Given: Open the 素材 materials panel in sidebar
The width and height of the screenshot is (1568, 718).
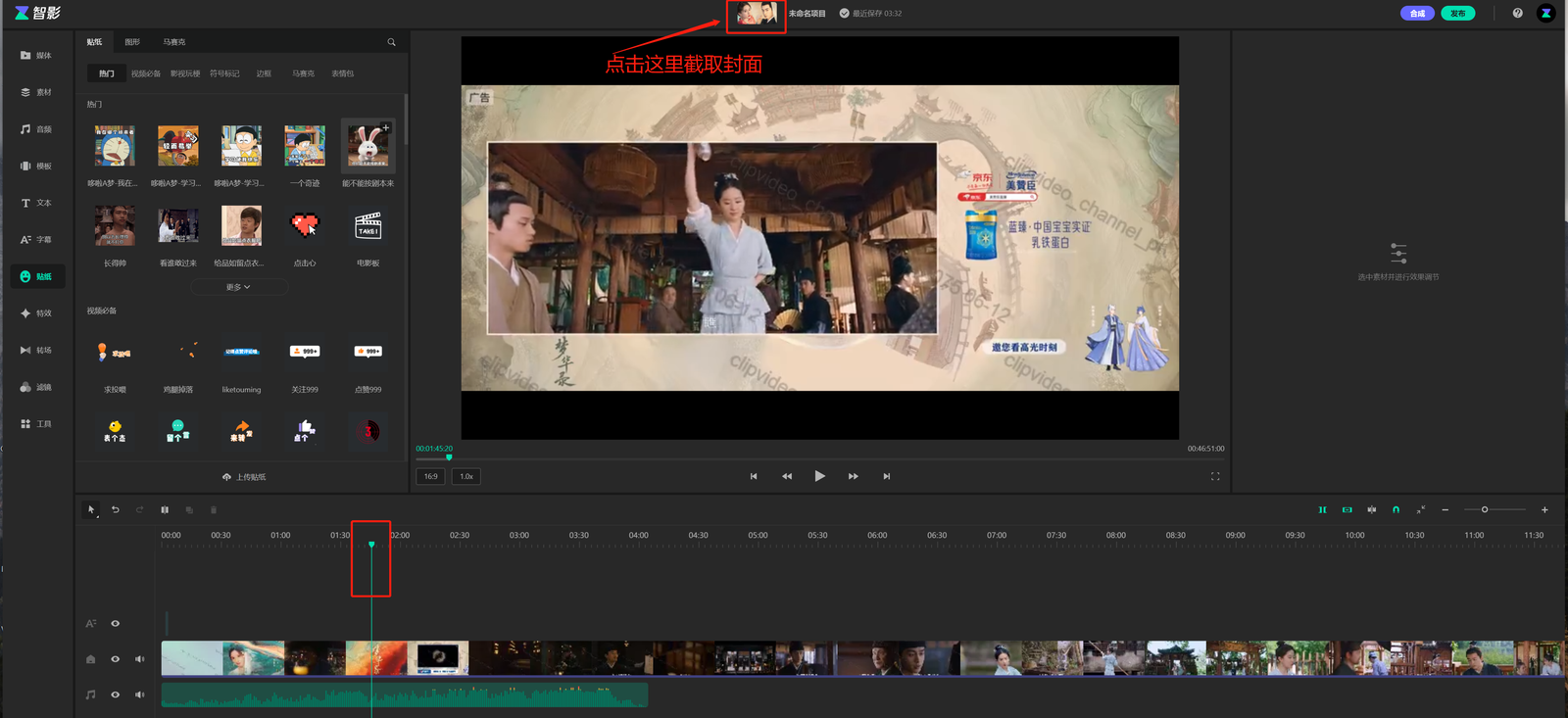Looking at the screenshot, I should pyautogui.click(x=36, y=92).
